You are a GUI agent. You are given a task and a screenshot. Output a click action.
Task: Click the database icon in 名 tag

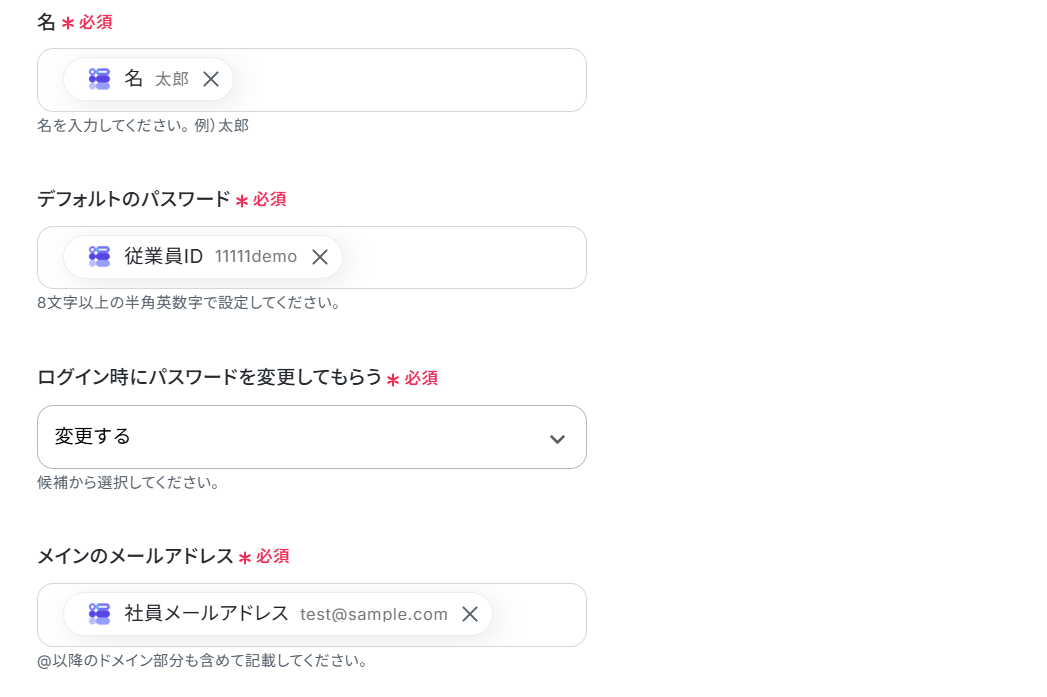point(99,79)
